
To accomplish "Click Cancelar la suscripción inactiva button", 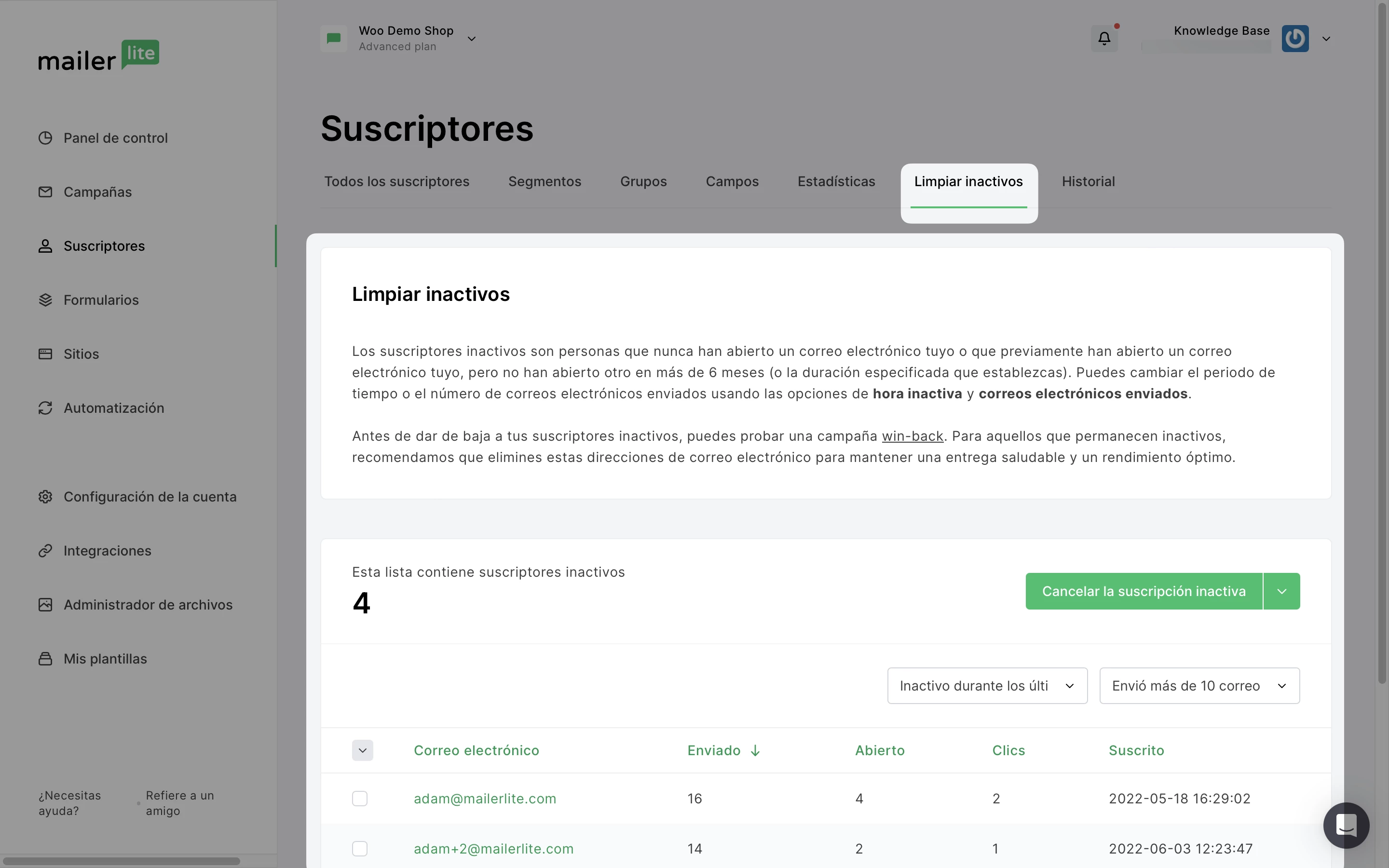I will point(1144,591).
